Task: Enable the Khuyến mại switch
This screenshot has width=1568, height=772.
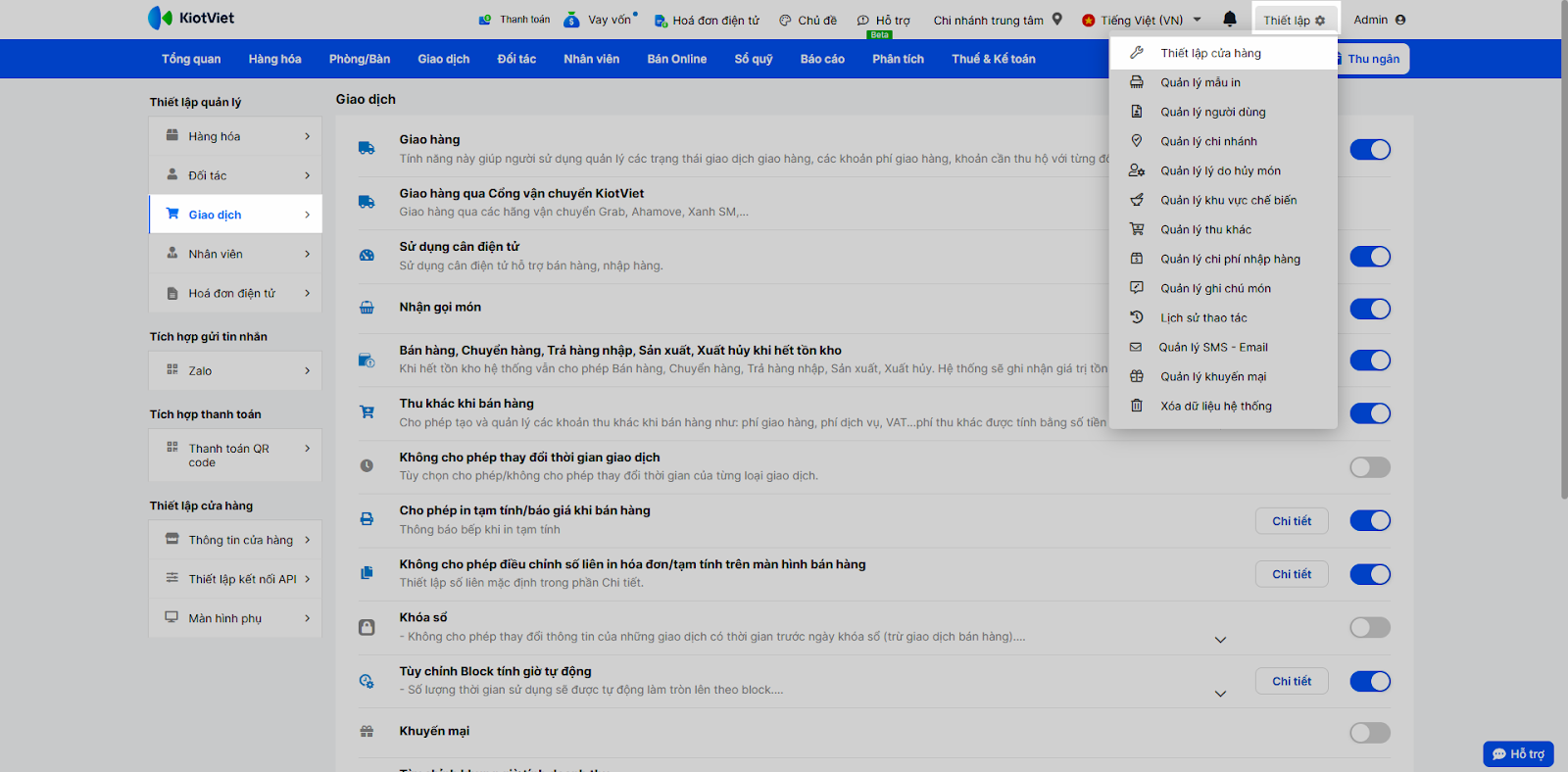Action: 1370,733
